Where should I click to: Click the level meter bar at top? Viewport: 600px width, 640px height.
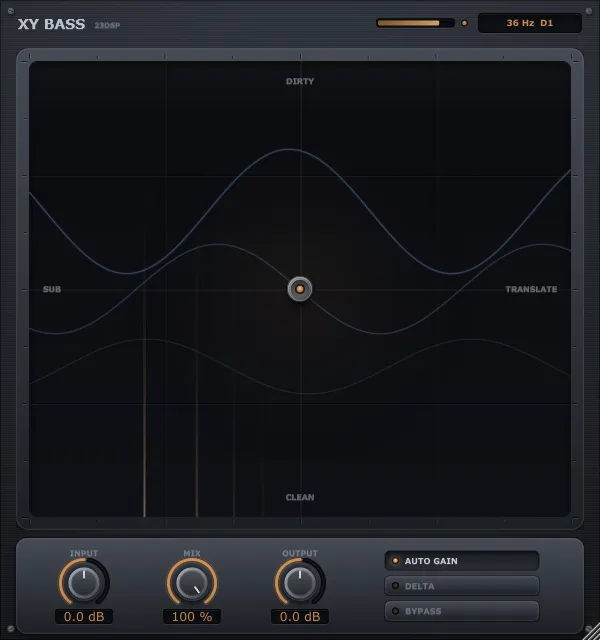click(415, 23)
